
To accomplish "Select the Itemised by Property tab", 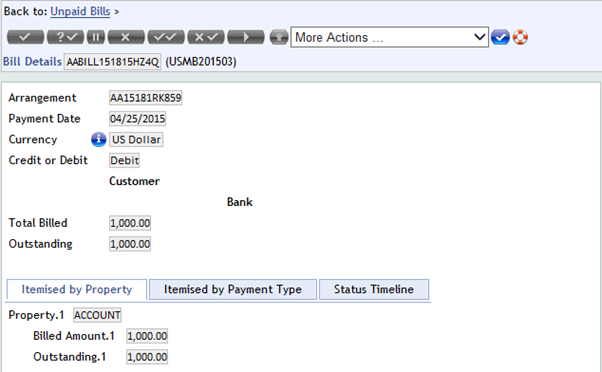I will (77, 289).
